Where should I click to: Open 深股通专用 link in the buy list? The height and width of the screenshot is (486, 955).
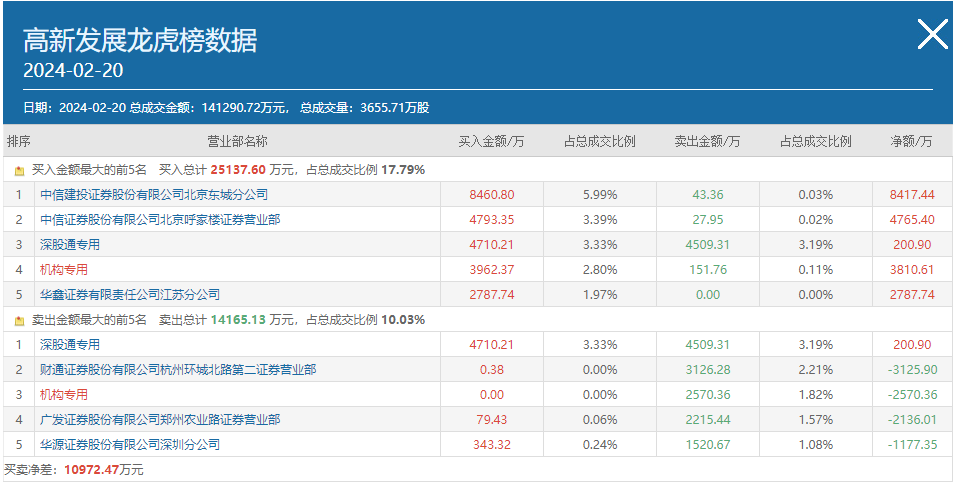point(70,245)
